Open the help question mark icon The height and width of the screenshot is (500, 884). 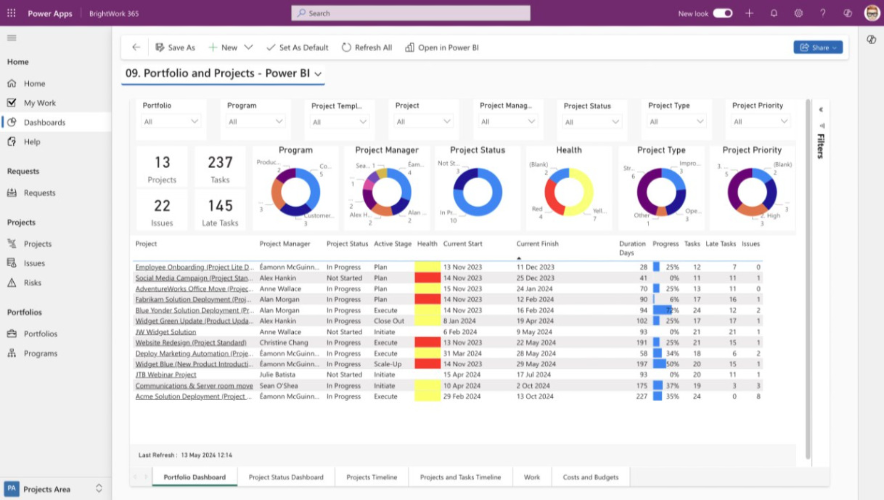click(823, 13)
